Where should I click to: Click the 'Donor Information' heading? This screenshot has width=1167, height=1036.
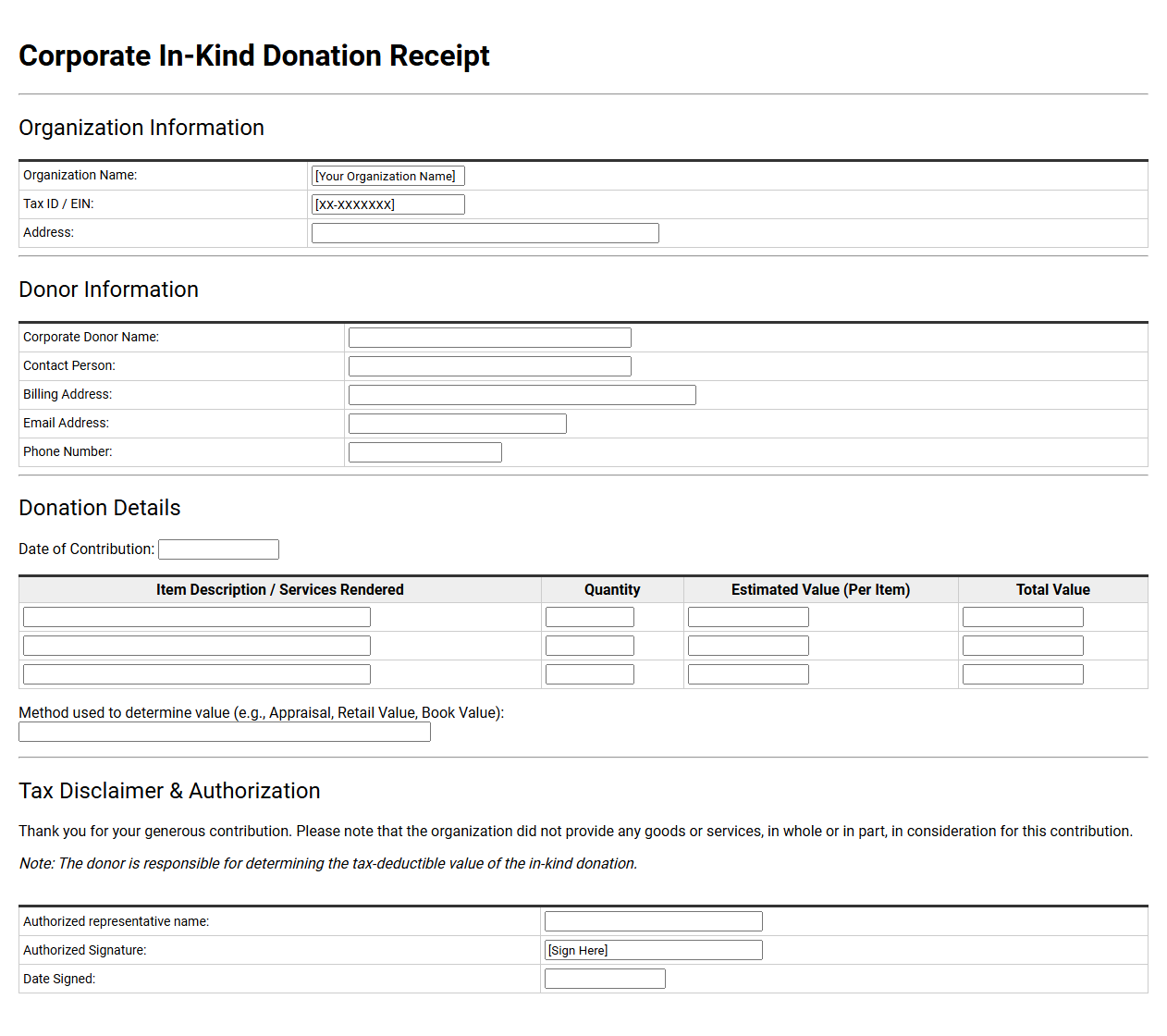pyautogui.click(x=109, y=290)
